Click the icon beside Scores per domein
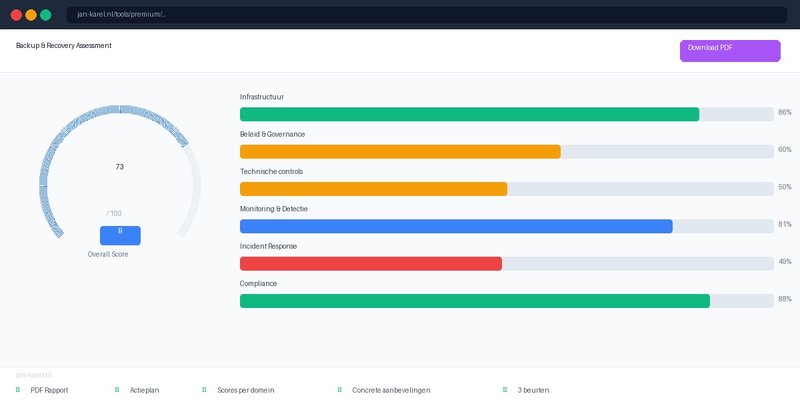Screen dimensions: 800x420 coord(204,390)
